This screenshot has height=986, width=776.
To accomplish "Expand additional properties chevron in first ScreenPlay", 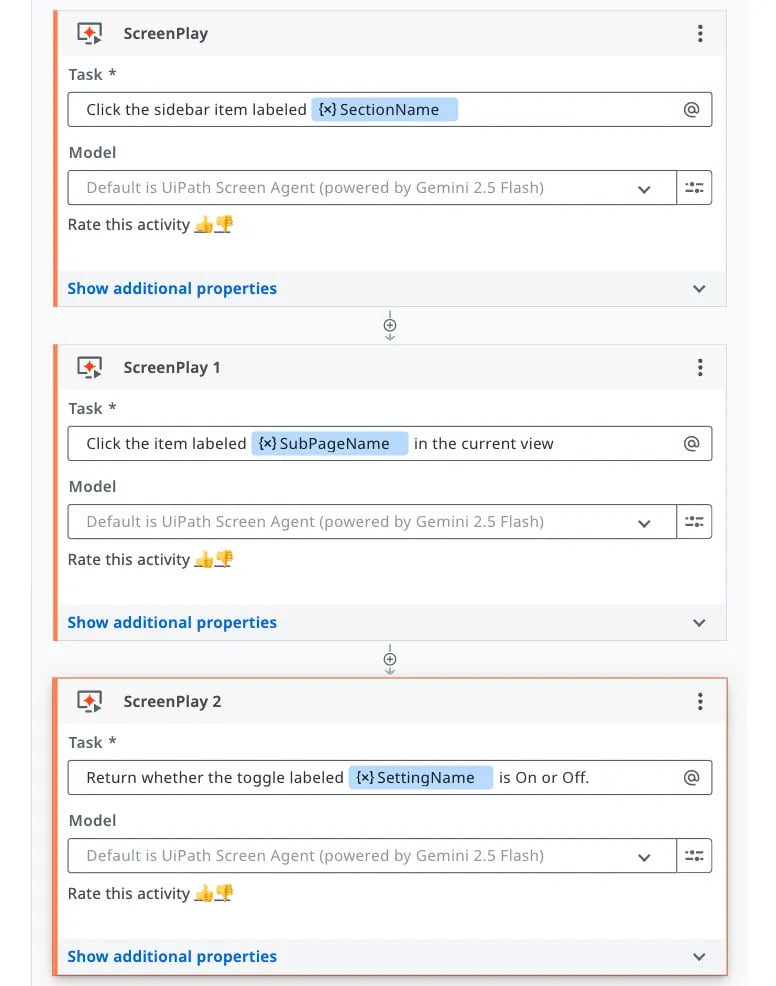I will [x=699, y=289].
